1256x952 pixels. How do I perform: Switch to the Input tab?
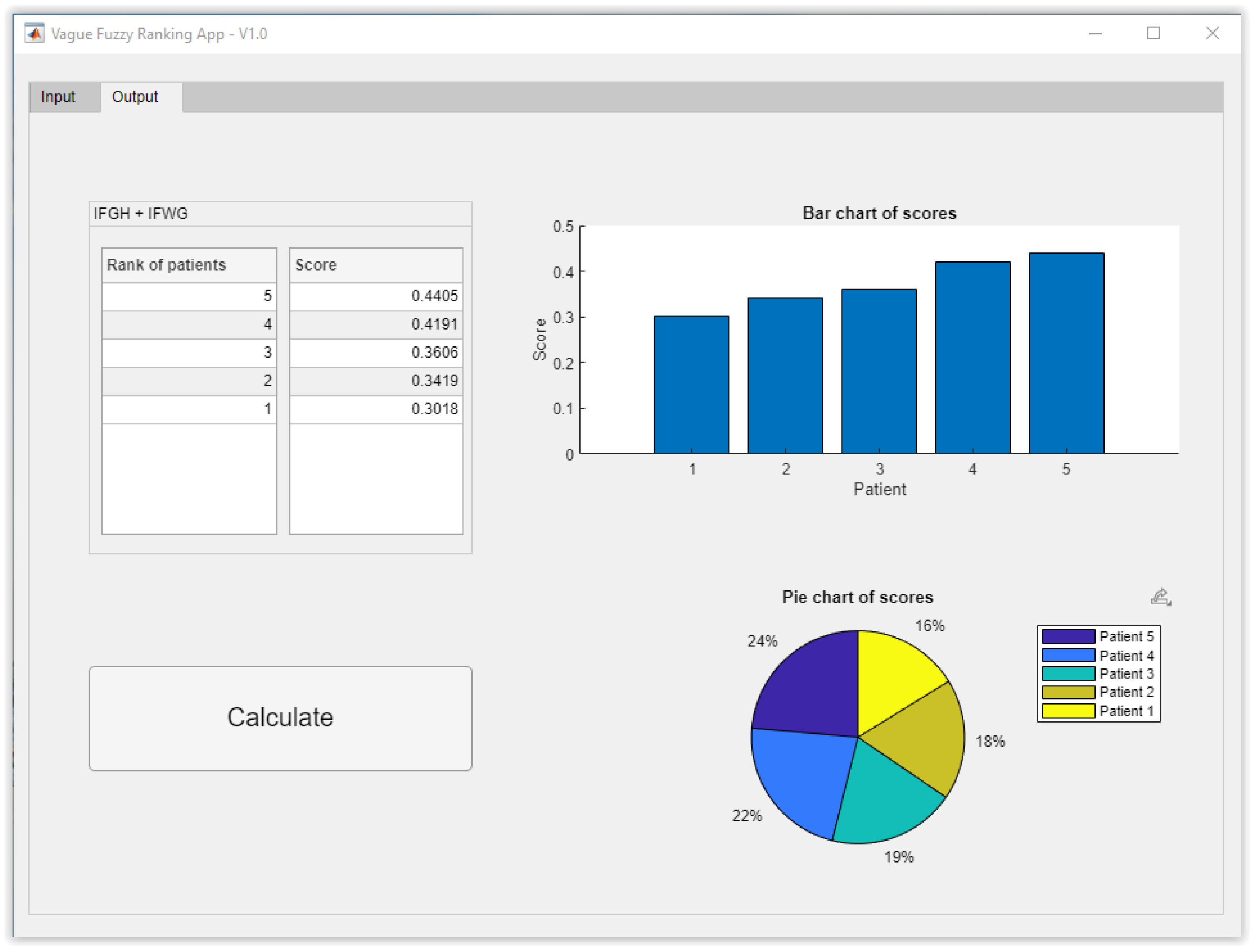58,97
